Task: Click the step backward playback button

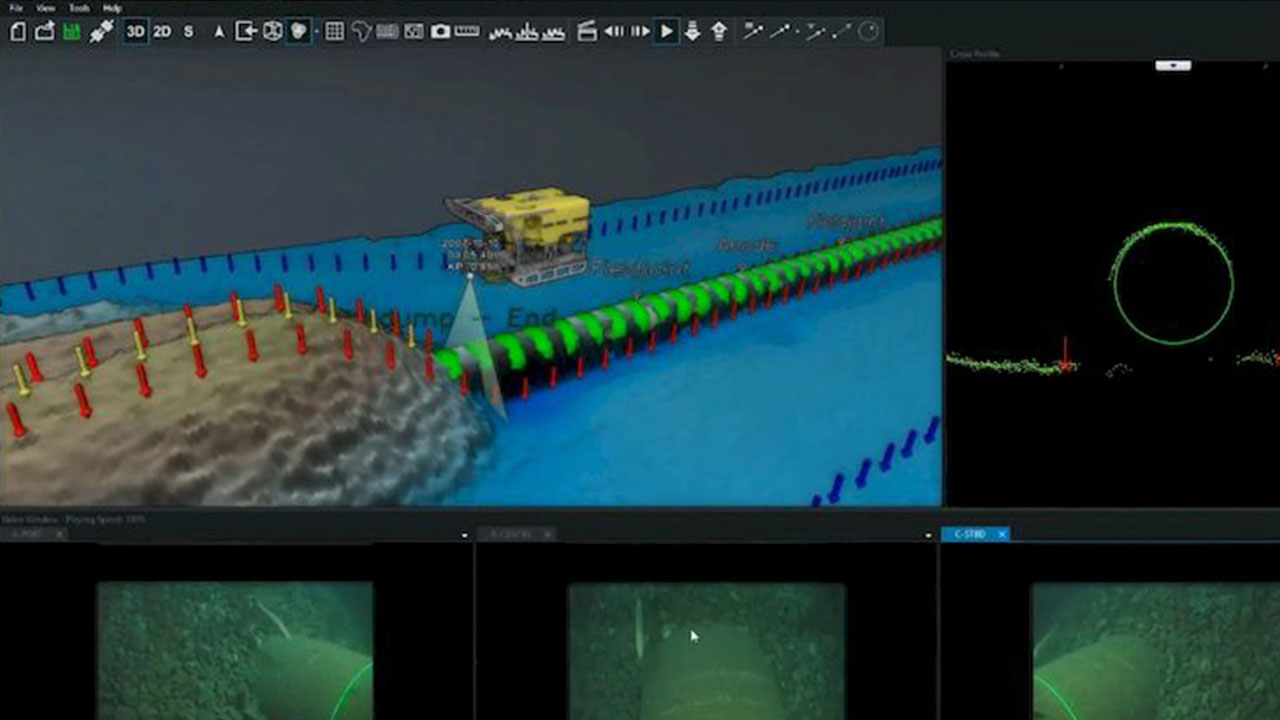Action: [x=614, y=32]
